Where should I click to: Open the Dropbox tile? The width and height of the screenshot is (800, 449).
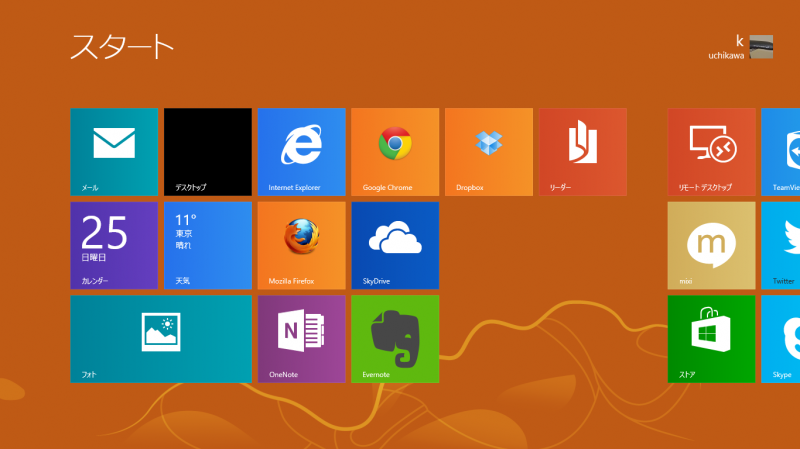489,152
